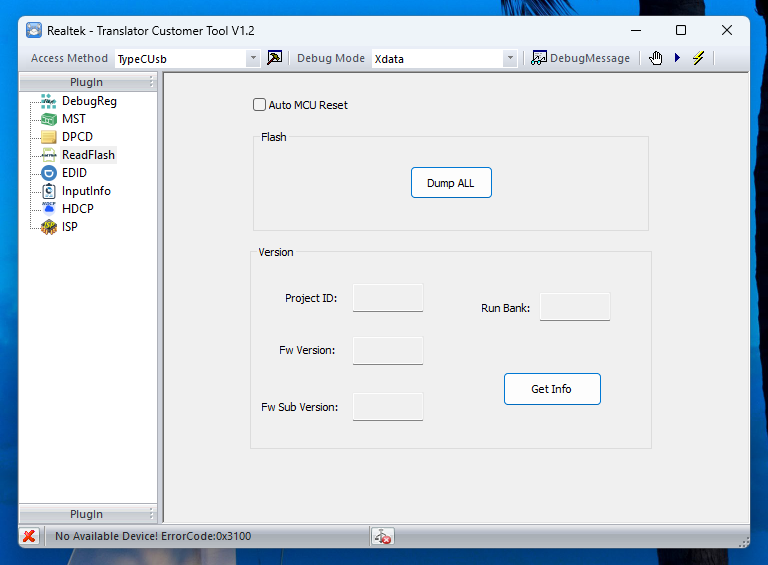This screenshot has height=565, width=768.
Task: Click the Get Info button
Action: (552, 389)
